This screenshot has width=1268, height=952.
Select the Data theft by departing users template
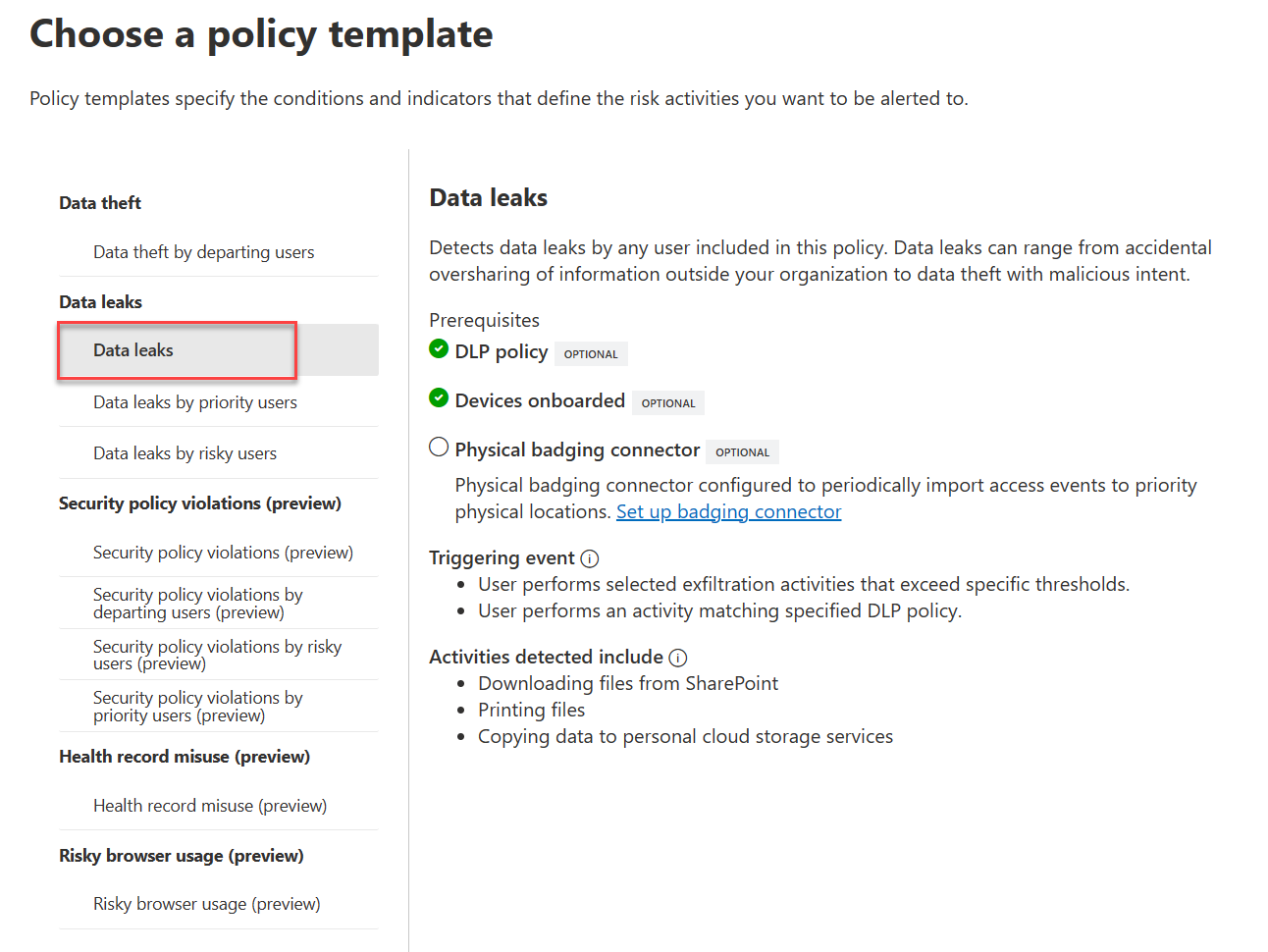pyautogui.click(x=203, y=252)
